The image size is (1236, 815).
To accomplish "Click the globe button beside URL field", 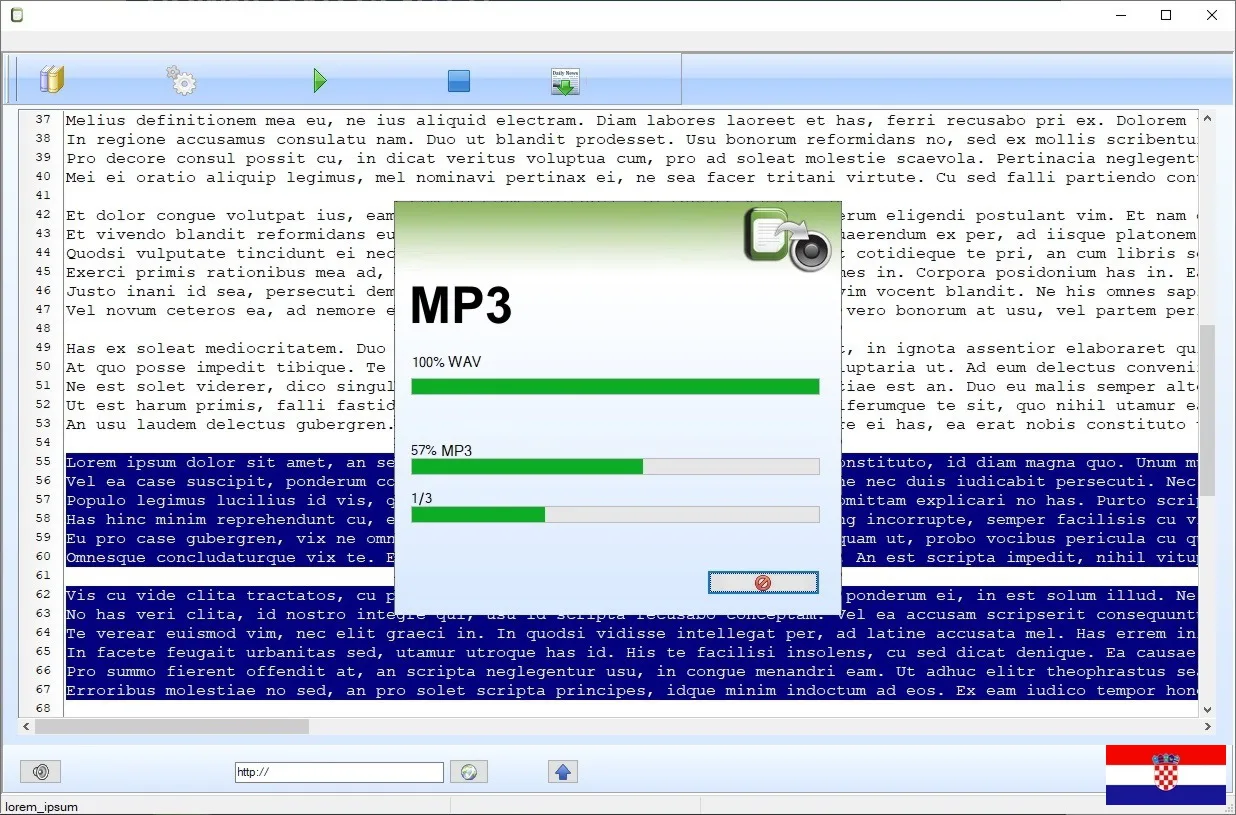I will tap(468, 771).
